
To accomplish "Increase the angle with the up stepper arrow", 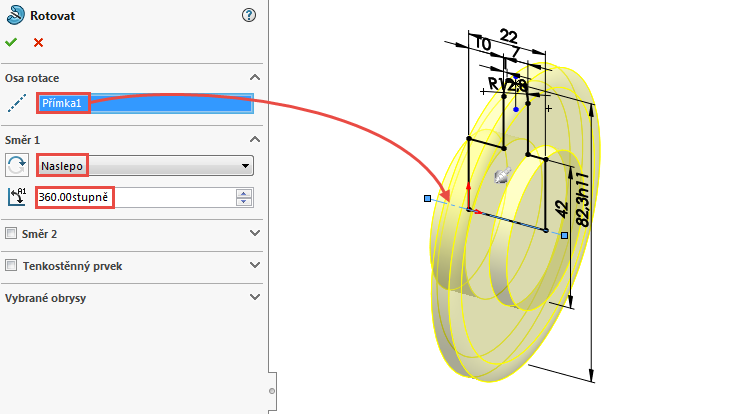I will tap(244, 193).
